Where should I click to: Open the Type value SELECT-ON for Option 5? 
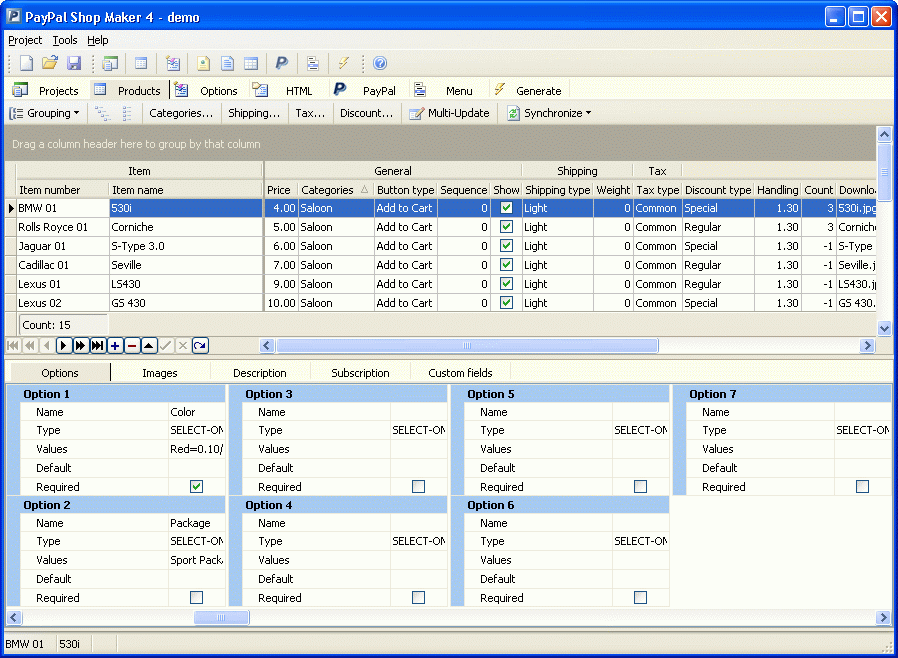(x=640, y=430)
